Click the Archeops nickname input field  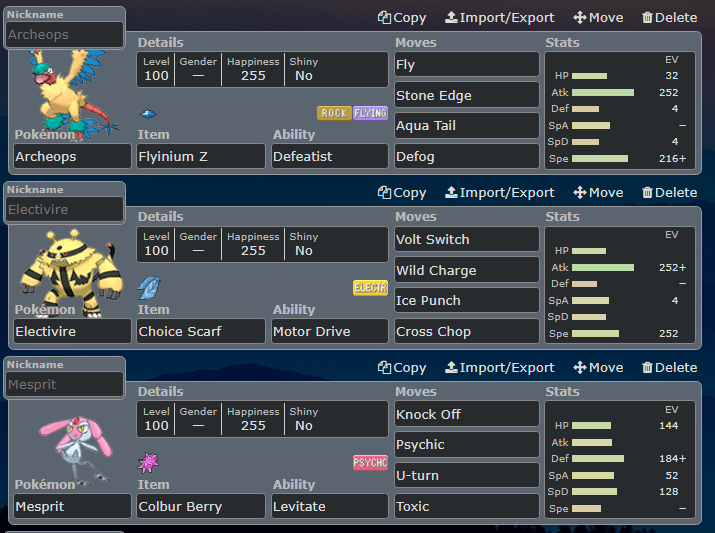coord(65,35)
